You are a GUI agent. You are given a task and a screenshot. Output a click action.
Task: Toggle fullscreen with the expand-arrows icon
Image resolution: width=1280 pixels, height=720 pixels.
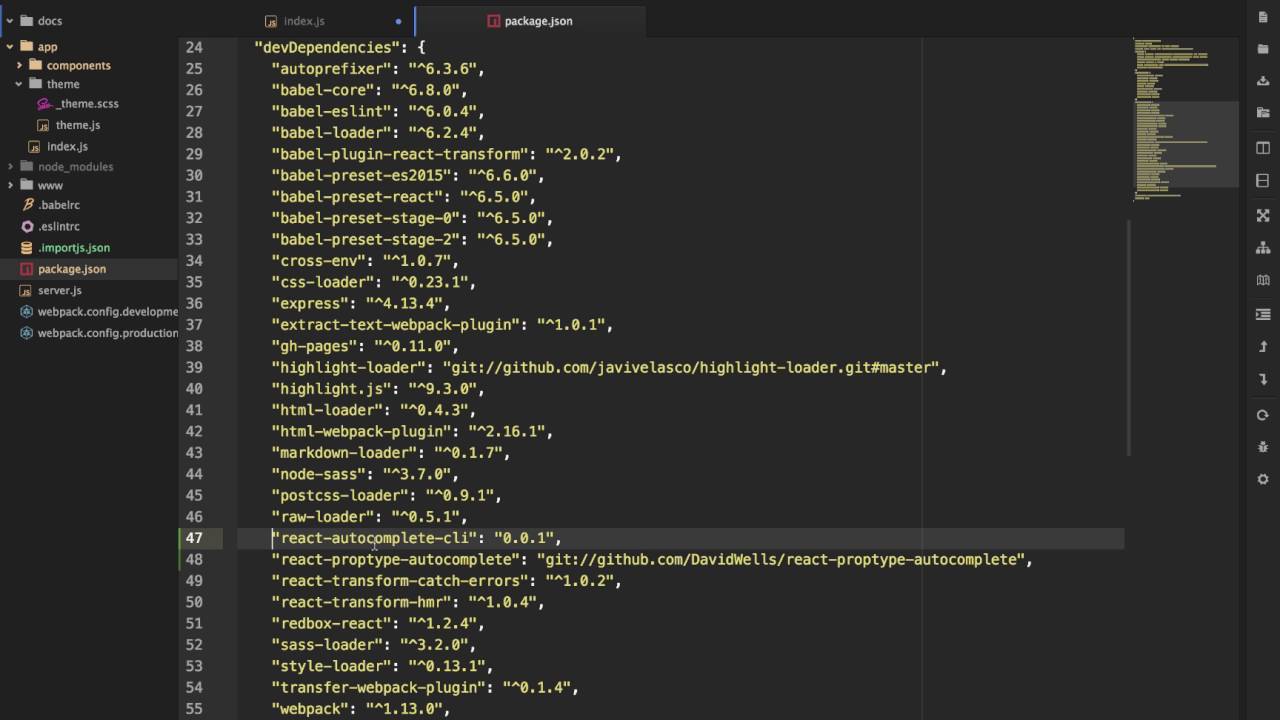coord(1263,215)
